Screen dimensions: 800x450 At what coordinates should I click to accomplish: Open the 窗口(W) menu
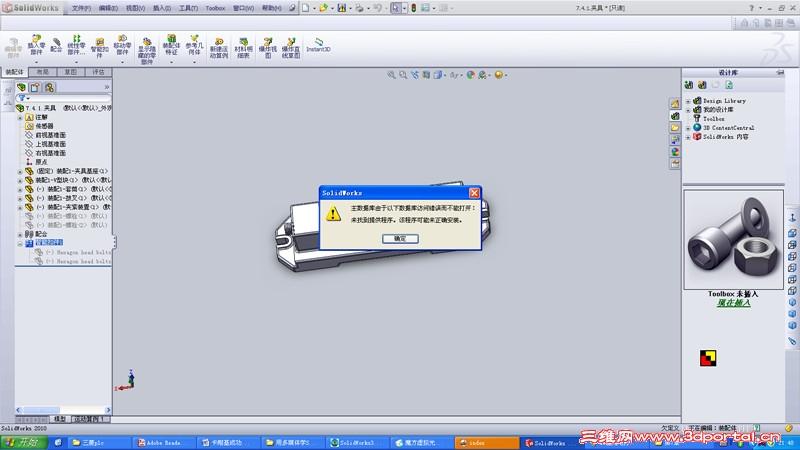pos(243,8)
